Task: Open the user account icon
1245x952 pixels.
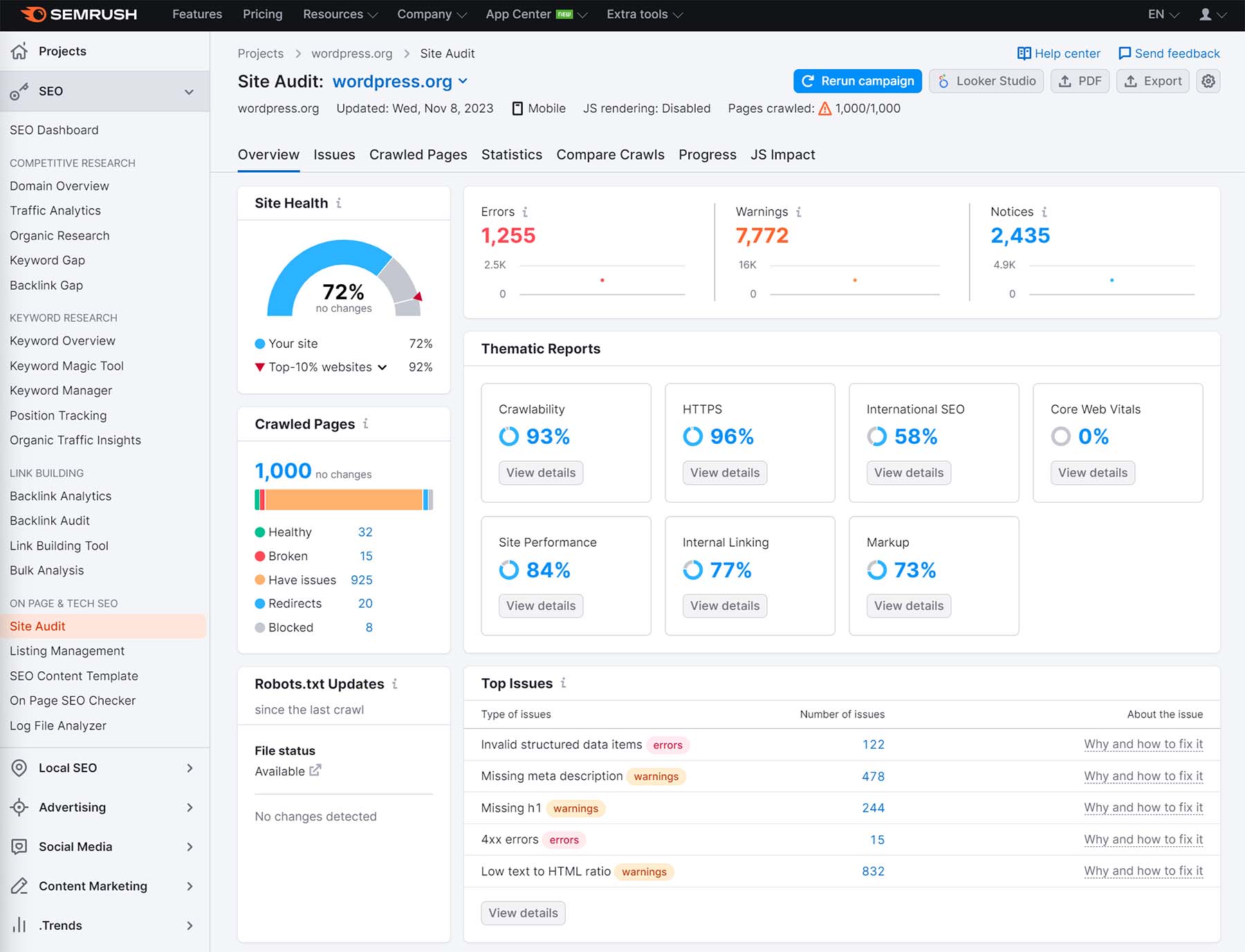Action: (1206, 13)
